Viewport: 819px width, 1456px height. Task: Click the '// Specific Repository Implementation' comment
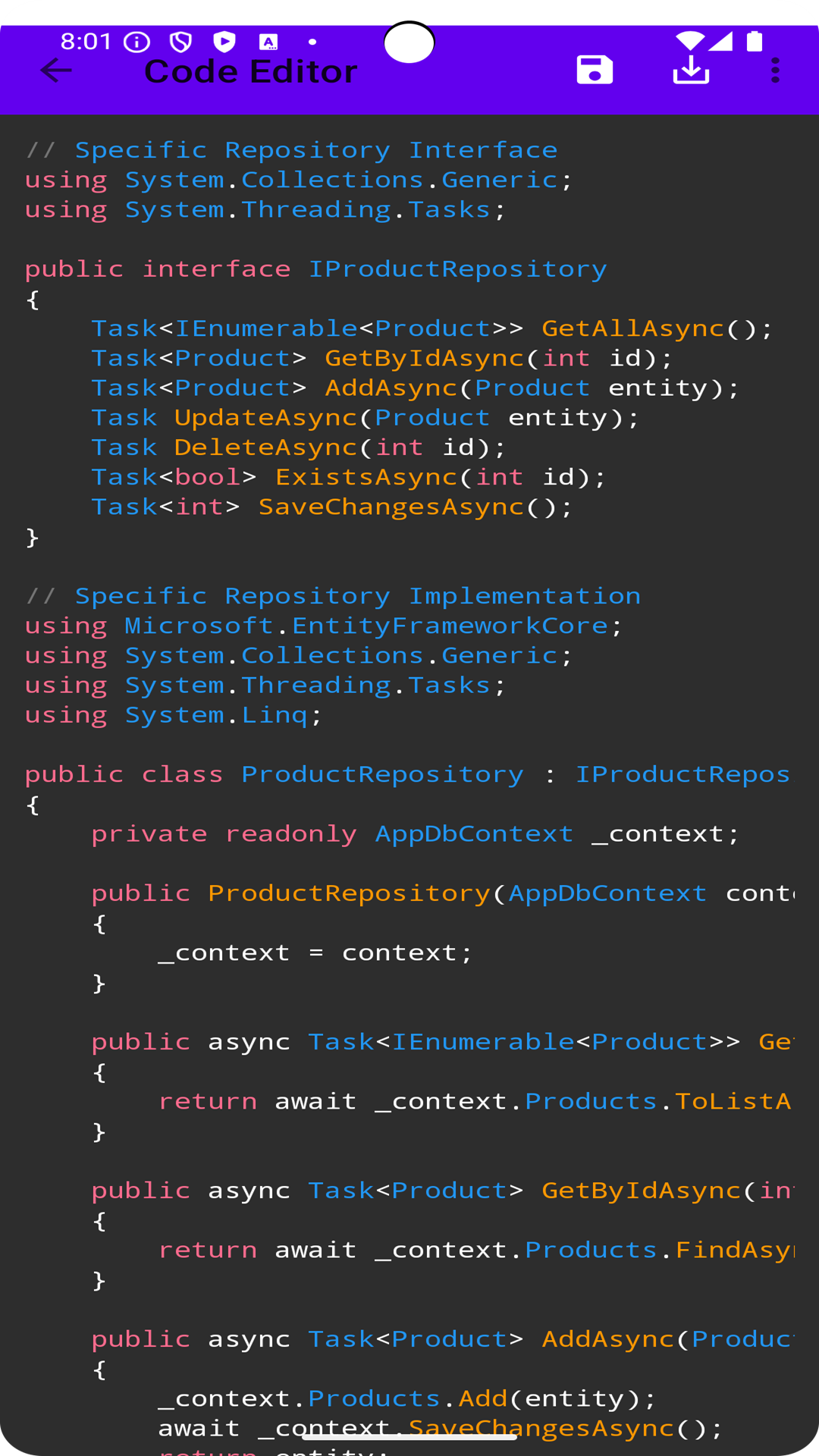pyautogui.click(x=334, y=596)
